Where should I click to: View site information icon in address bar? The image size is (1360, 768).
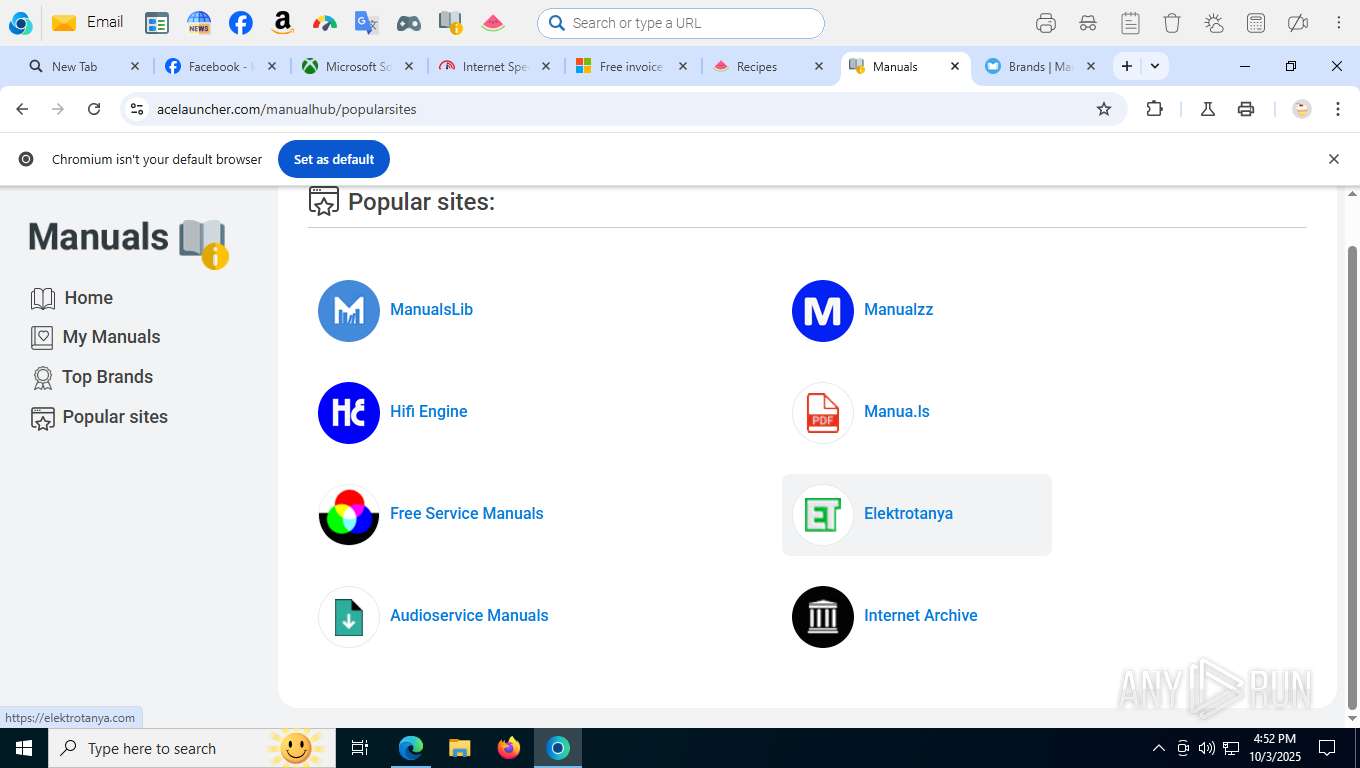[138, 109]
